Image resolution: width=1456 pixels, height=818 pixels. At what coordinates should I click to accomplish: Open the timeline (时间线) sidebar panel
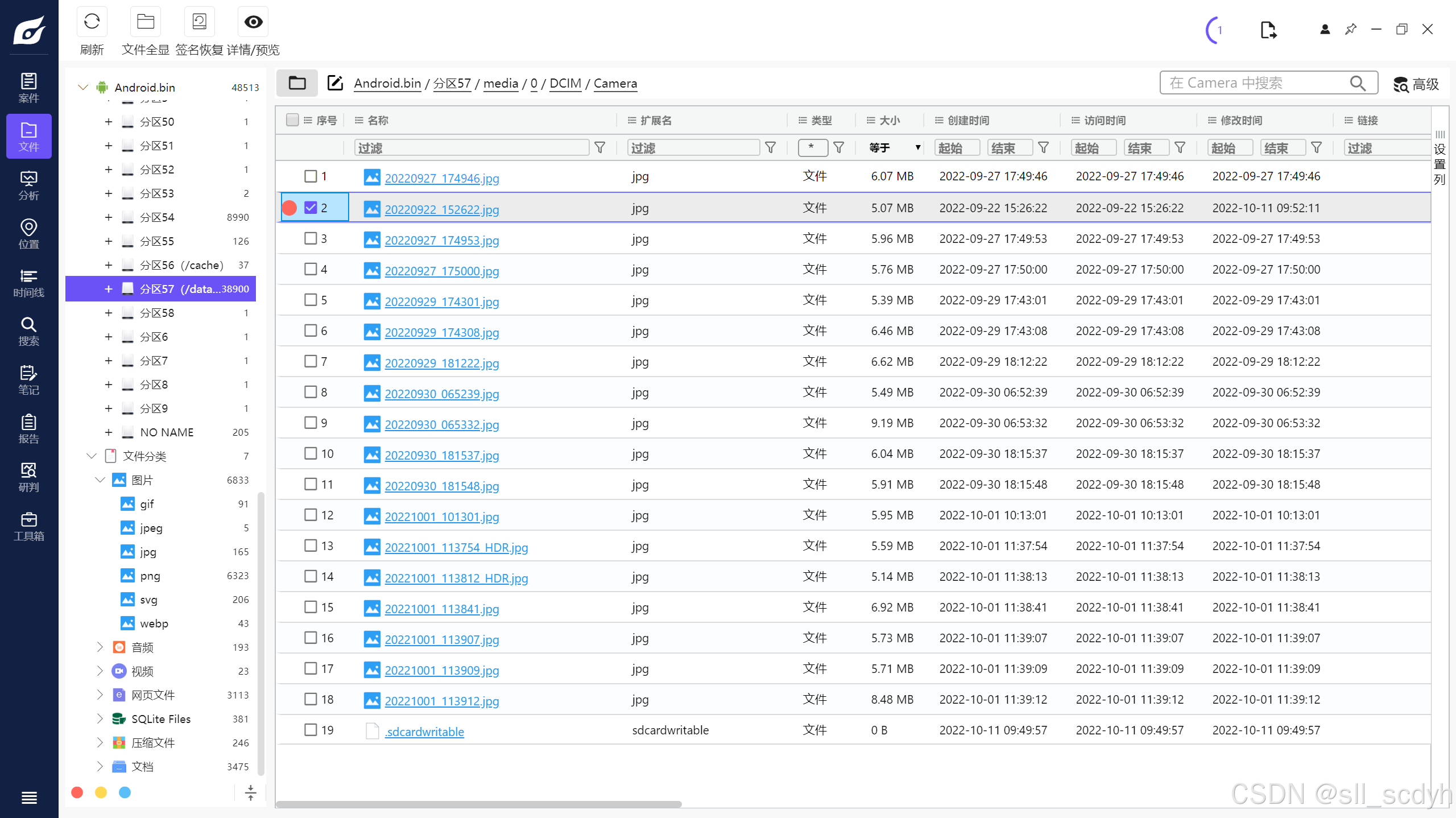pos(28,283)
